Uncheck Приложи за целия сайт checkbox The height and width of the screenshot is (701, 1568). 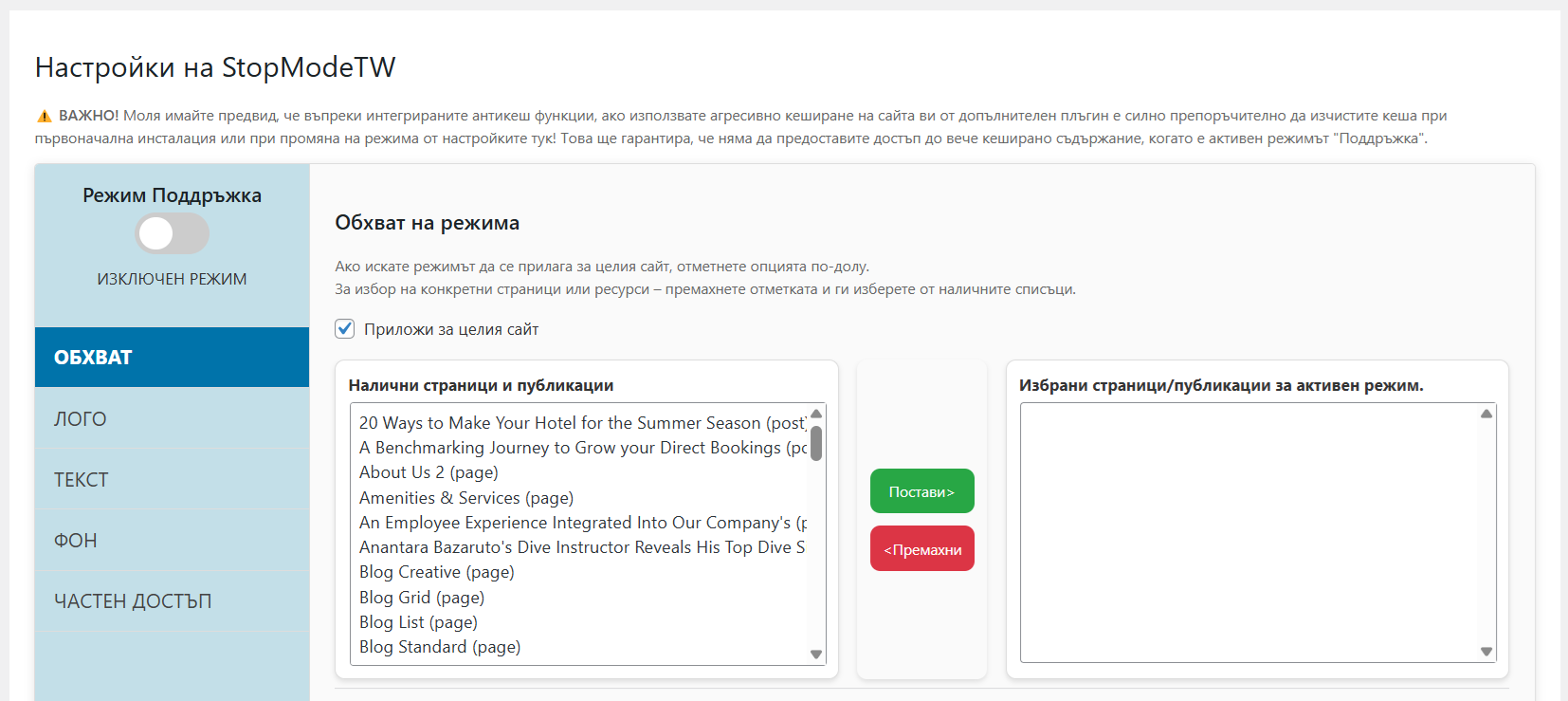[345, 329]
